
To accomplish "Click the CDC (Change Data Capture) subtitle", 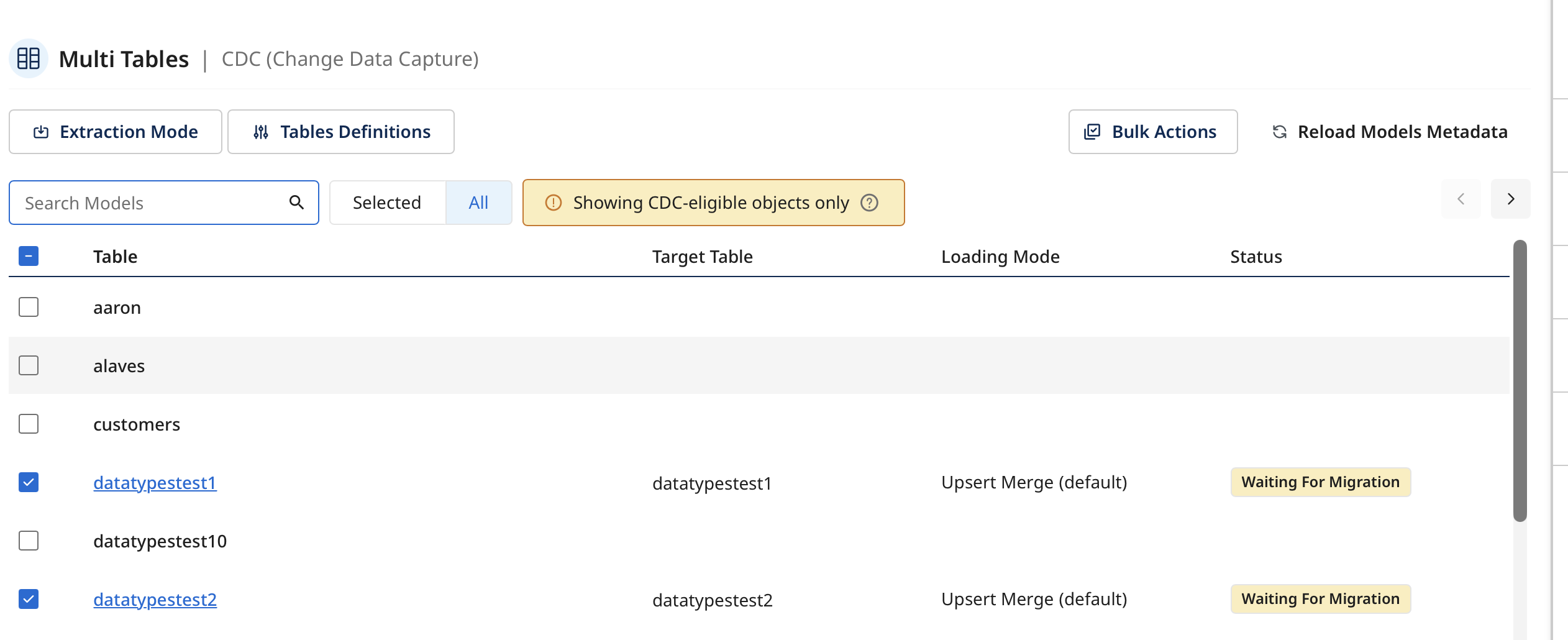I will pos(350,59).
